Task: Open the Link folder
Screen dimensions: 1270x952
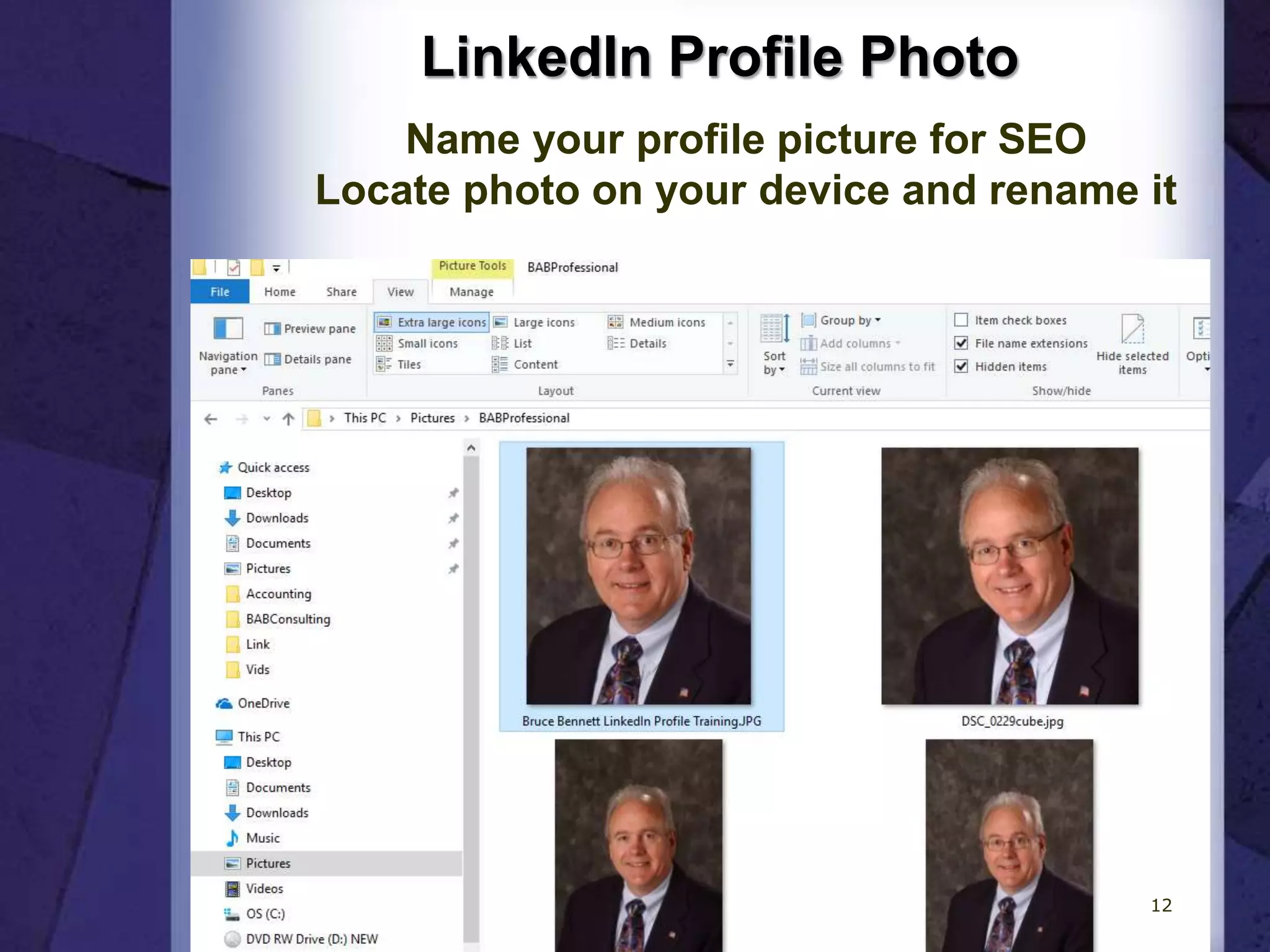Action: [x=257, y=645]
